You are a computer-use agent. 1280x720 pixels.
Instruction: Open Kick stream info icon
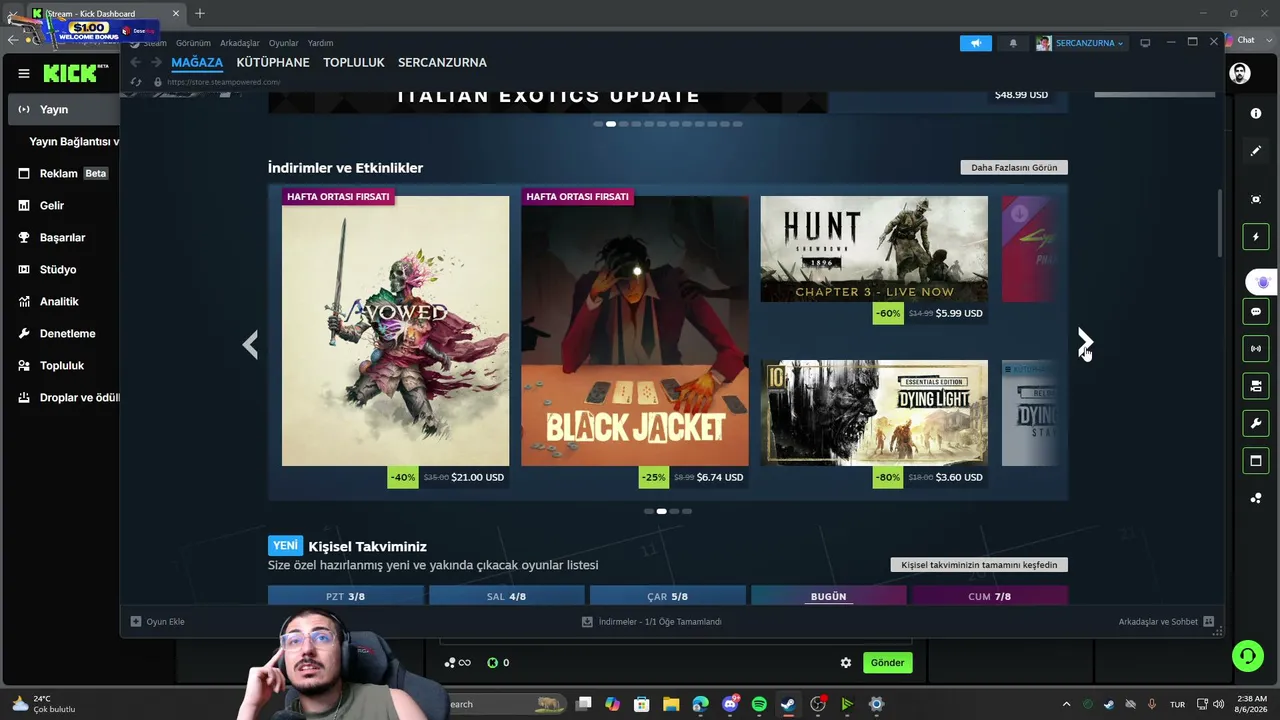click(1256, 114)
